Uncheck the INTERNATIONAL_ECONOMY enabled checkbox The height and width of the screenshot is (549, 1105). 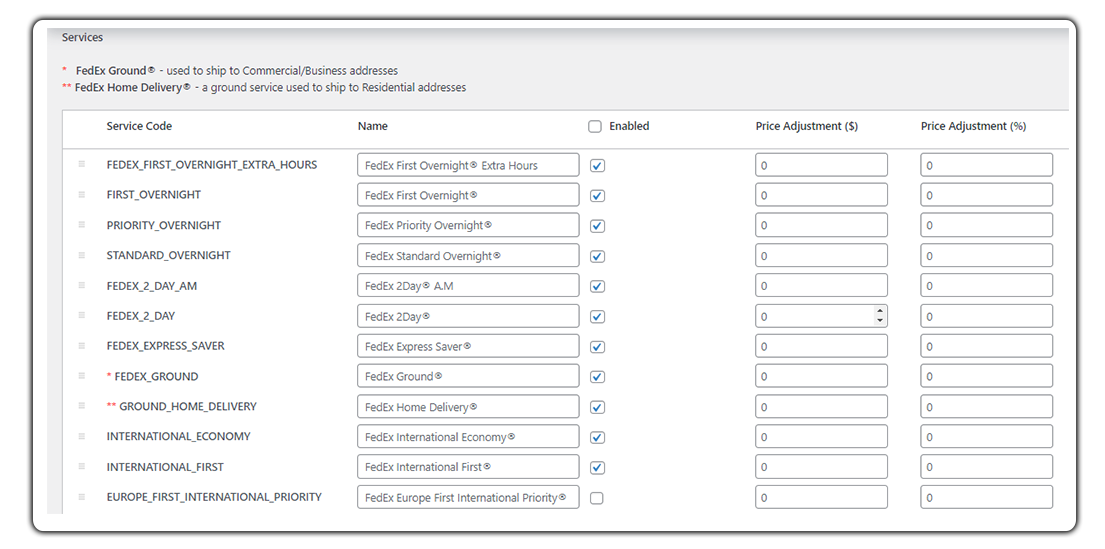pos(598,438)
